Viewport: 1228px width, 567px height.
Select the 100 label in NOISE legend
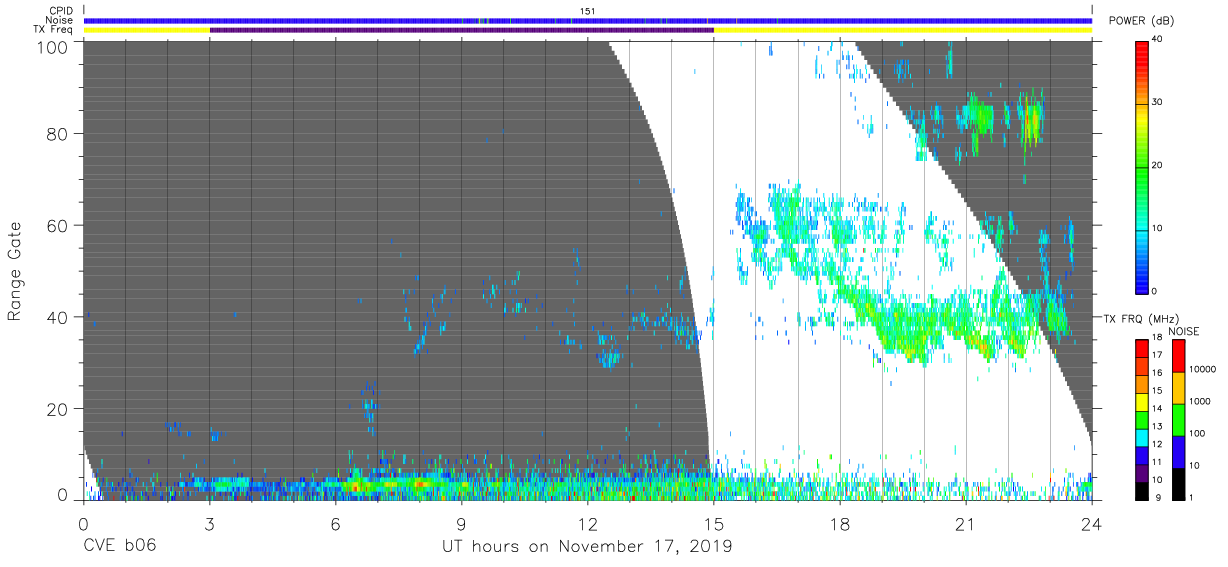pos(1198,434)
